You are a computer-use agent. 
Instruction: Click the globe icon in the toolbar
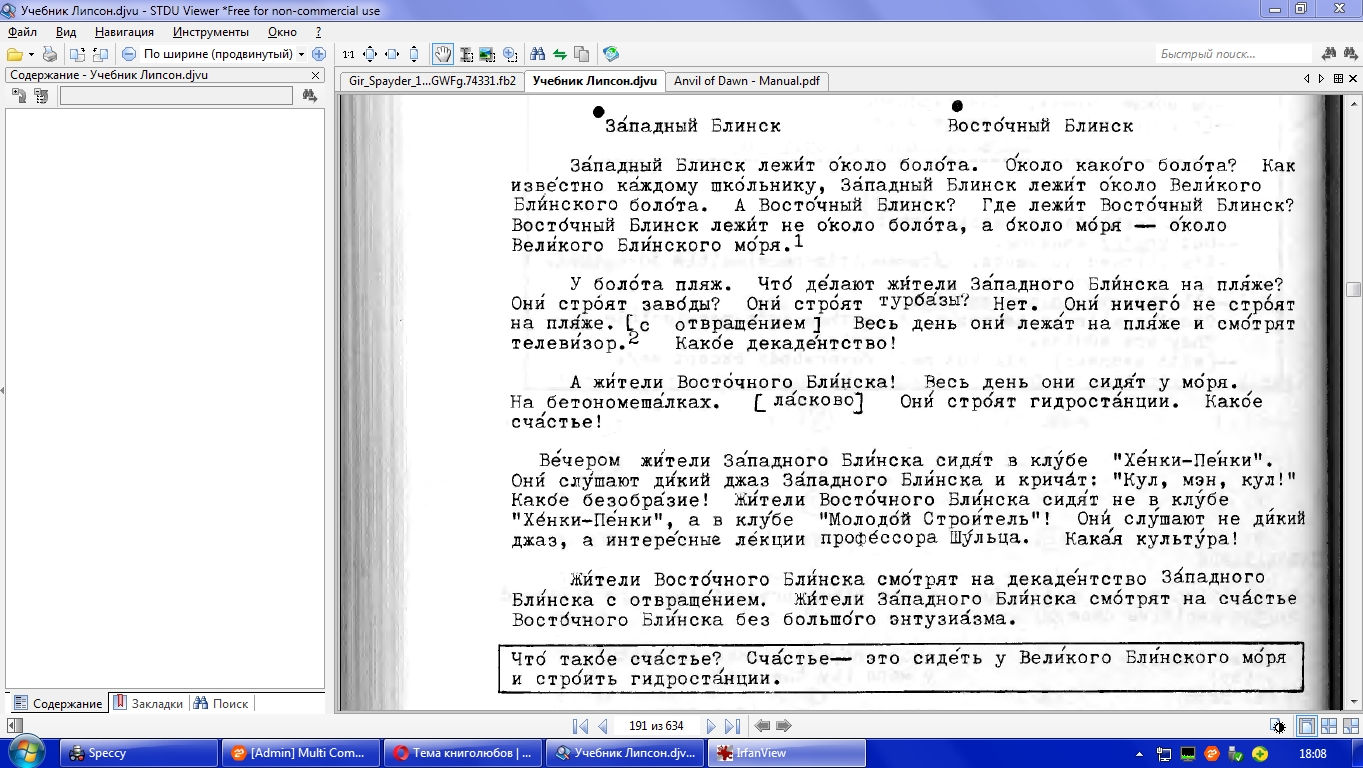tap(611, 54)
